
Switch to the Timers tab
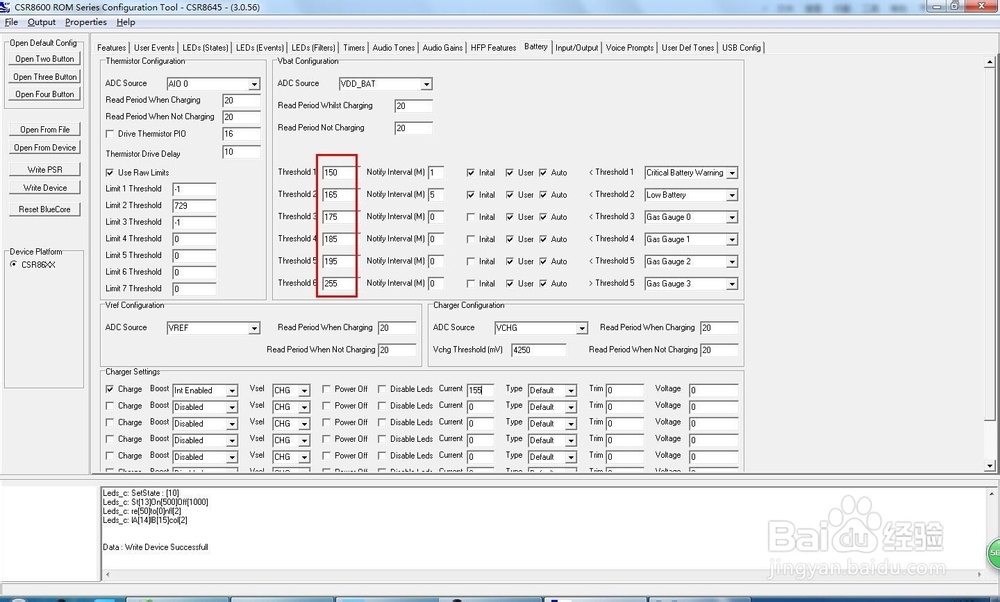(x=354, y=47)
